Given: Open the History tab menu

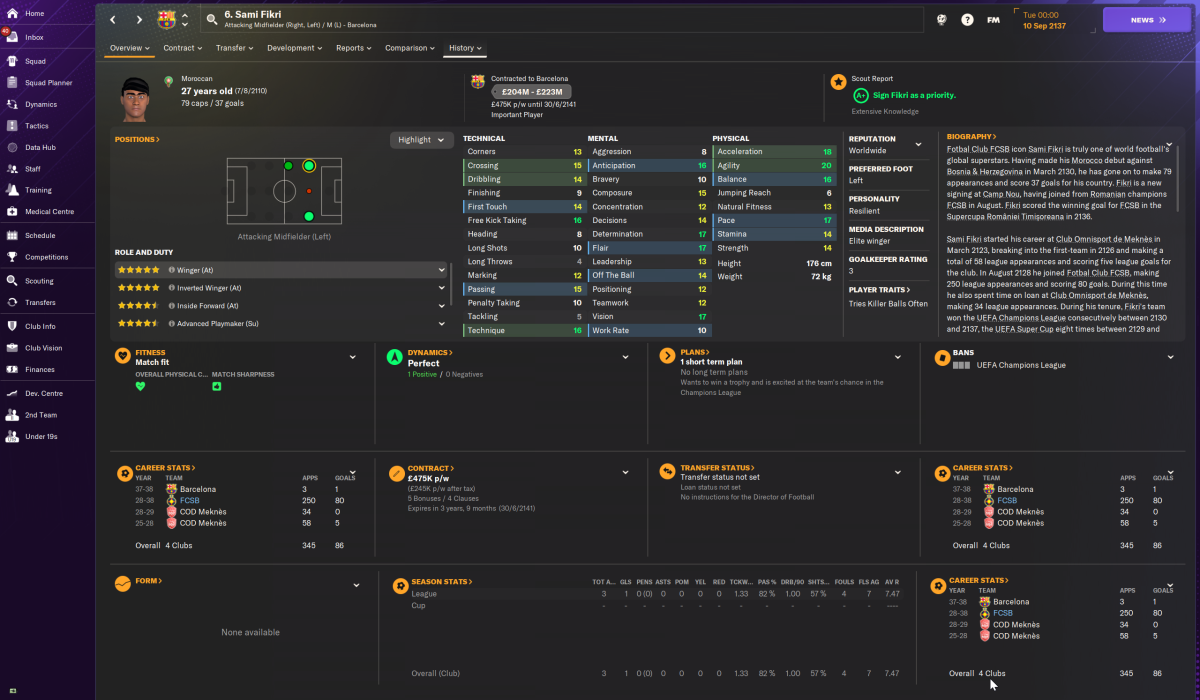Looking at the screenshot, I should 466,48.
